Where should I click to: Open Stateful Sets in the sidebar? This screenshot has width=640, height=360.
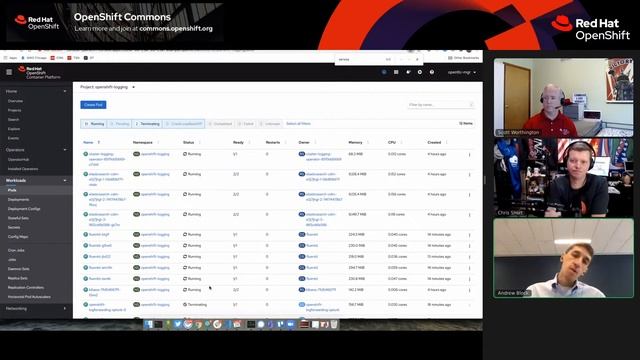tap(18, 218)
